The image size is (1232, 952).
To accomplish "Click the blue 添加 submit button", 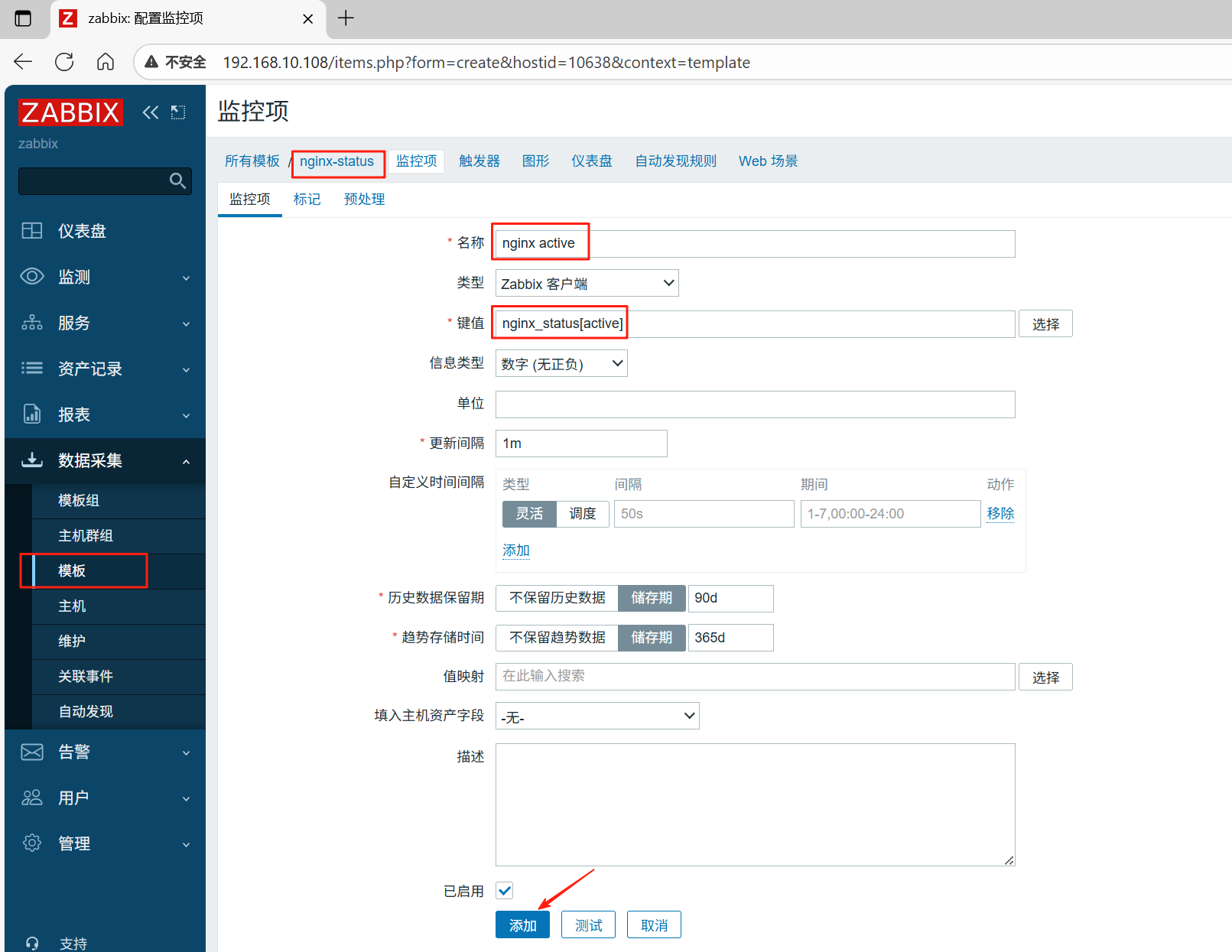I will point(522,925).
